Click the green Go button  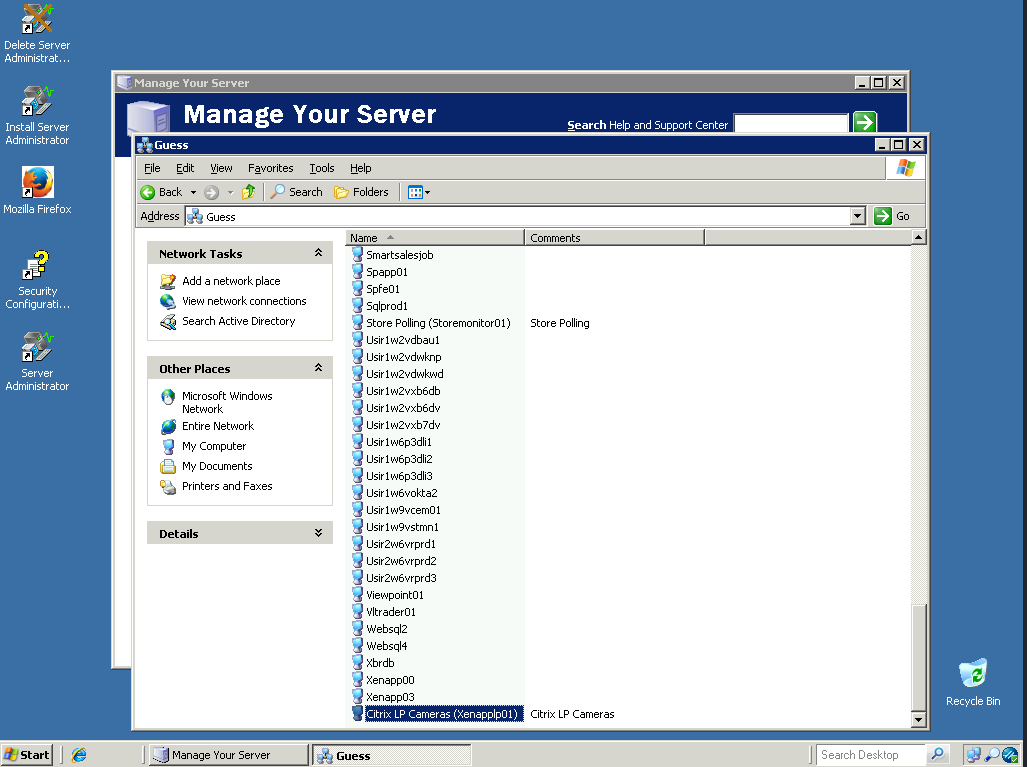(x=892, y=216)
